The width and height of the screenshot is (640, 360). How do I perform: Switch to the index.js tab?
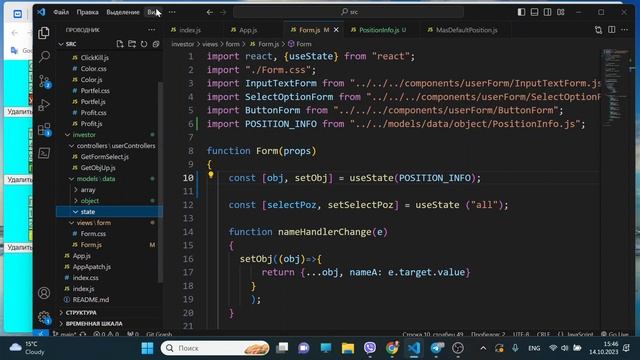(190, 30)
